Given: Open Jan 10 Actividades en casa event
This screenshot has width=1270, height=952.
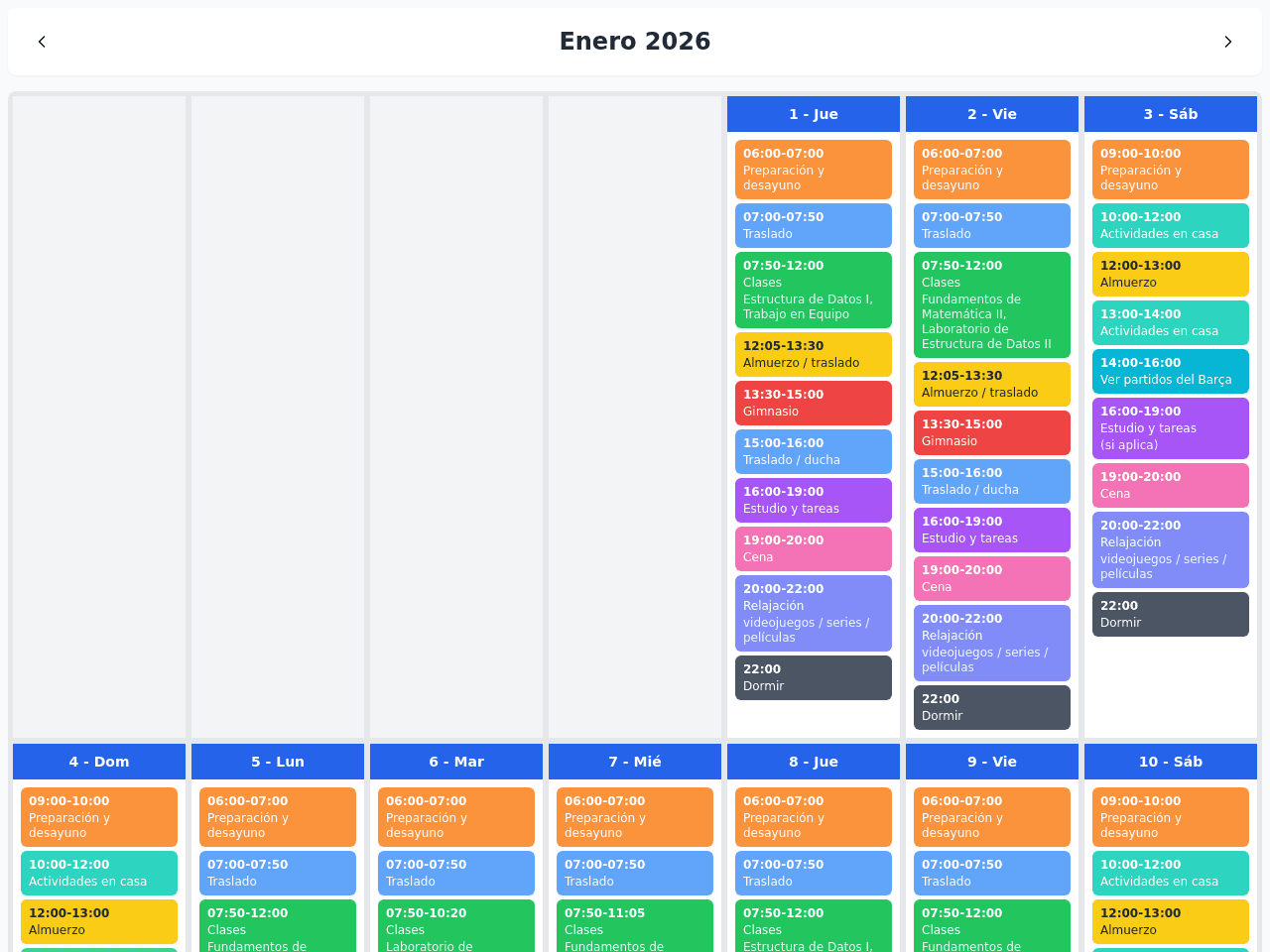Looking at the screenshot, I should pyautogui.click(x=1171, y=873).
